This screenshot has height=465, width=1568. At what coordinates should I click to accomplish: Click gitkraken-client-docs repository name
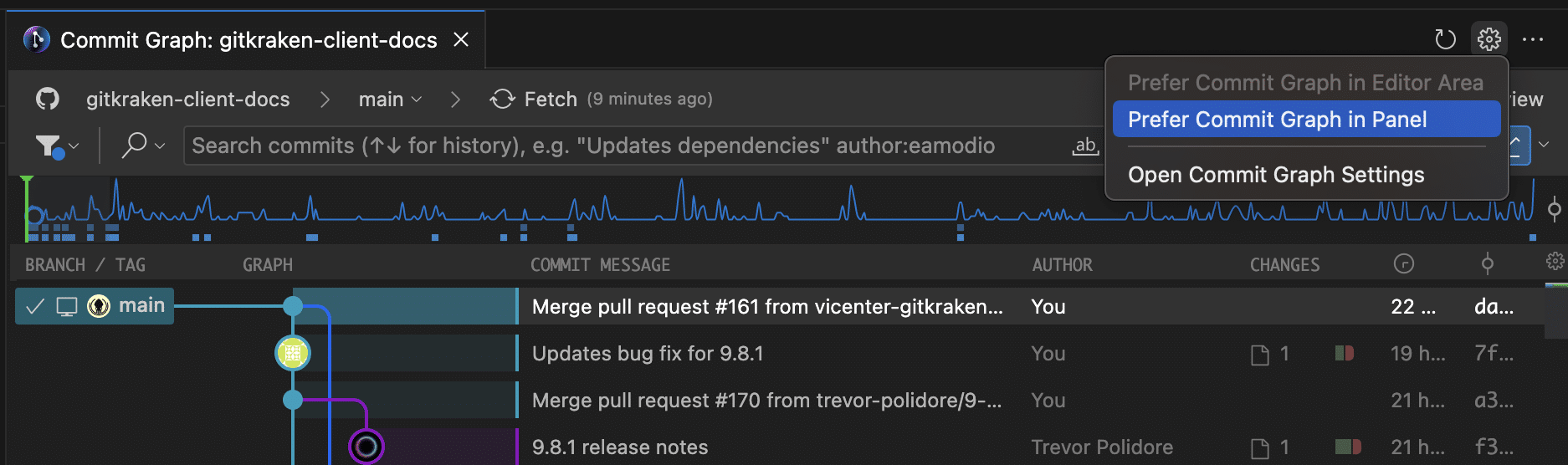pos(187,100)
